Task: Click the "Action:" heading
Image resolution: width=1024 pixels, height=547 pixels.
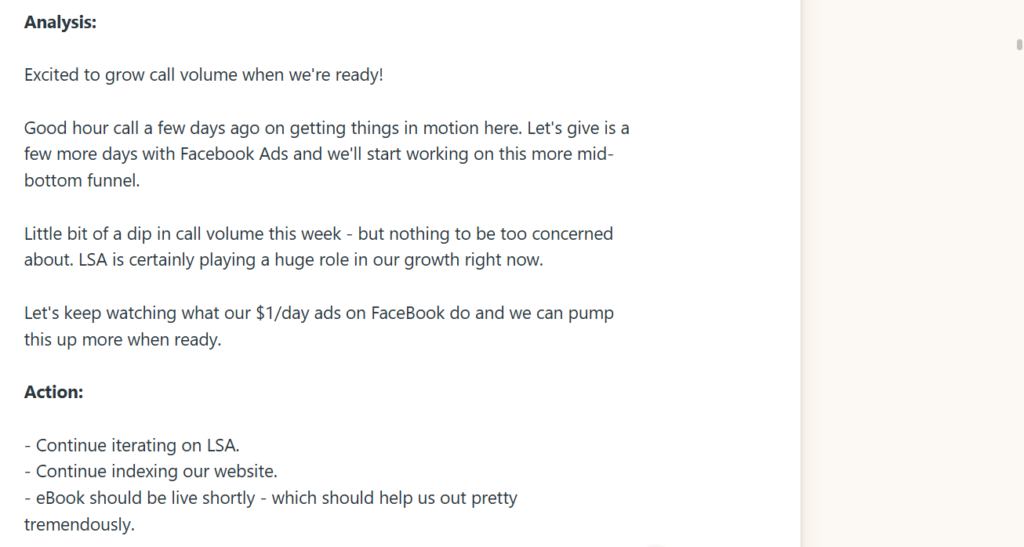Action: (x=53, y=392)
